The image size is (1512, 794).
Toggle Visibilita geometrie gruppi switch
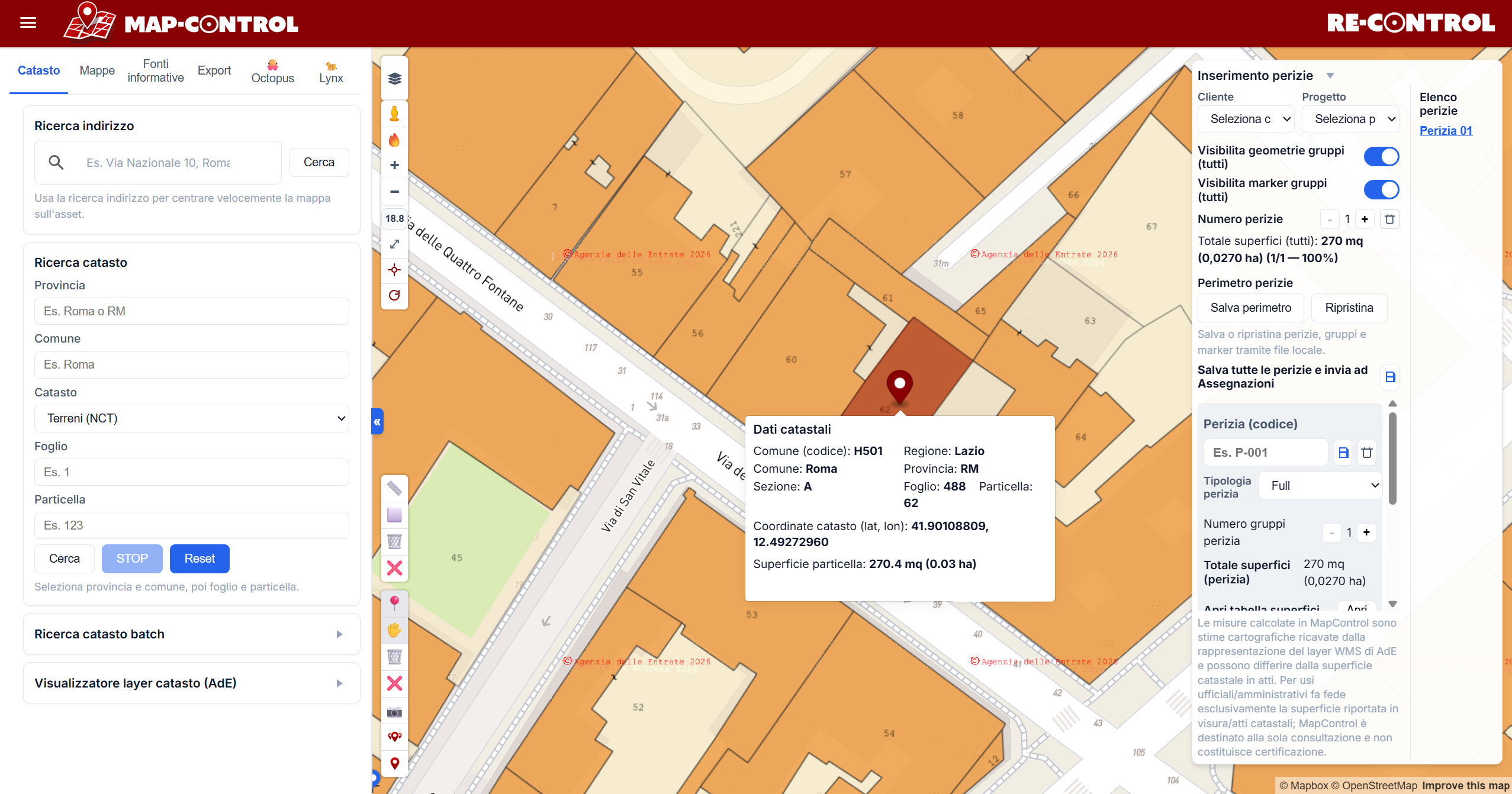pos(1381,157)
